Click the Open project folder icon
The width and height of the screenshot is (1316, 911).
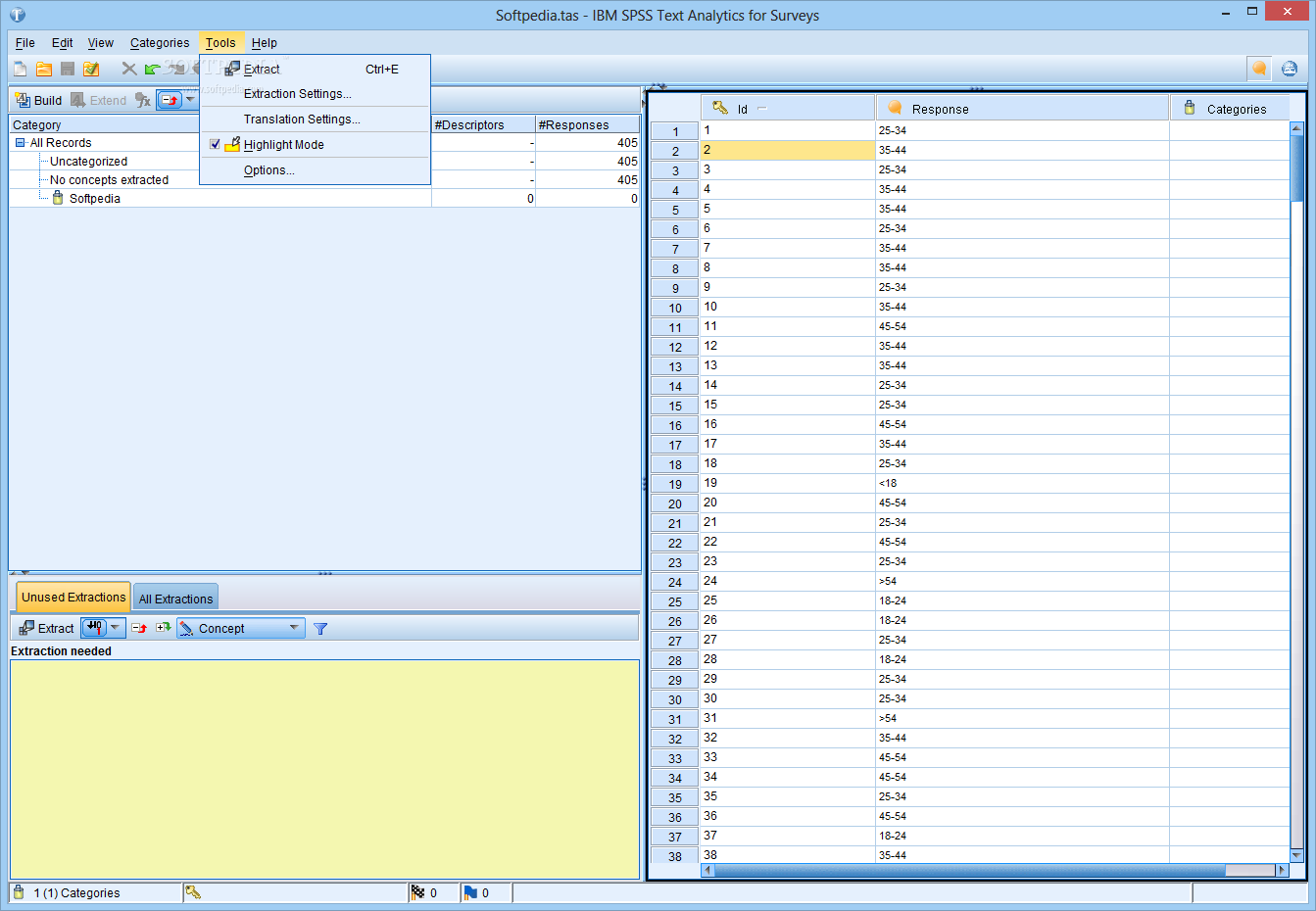coord(43,69)
